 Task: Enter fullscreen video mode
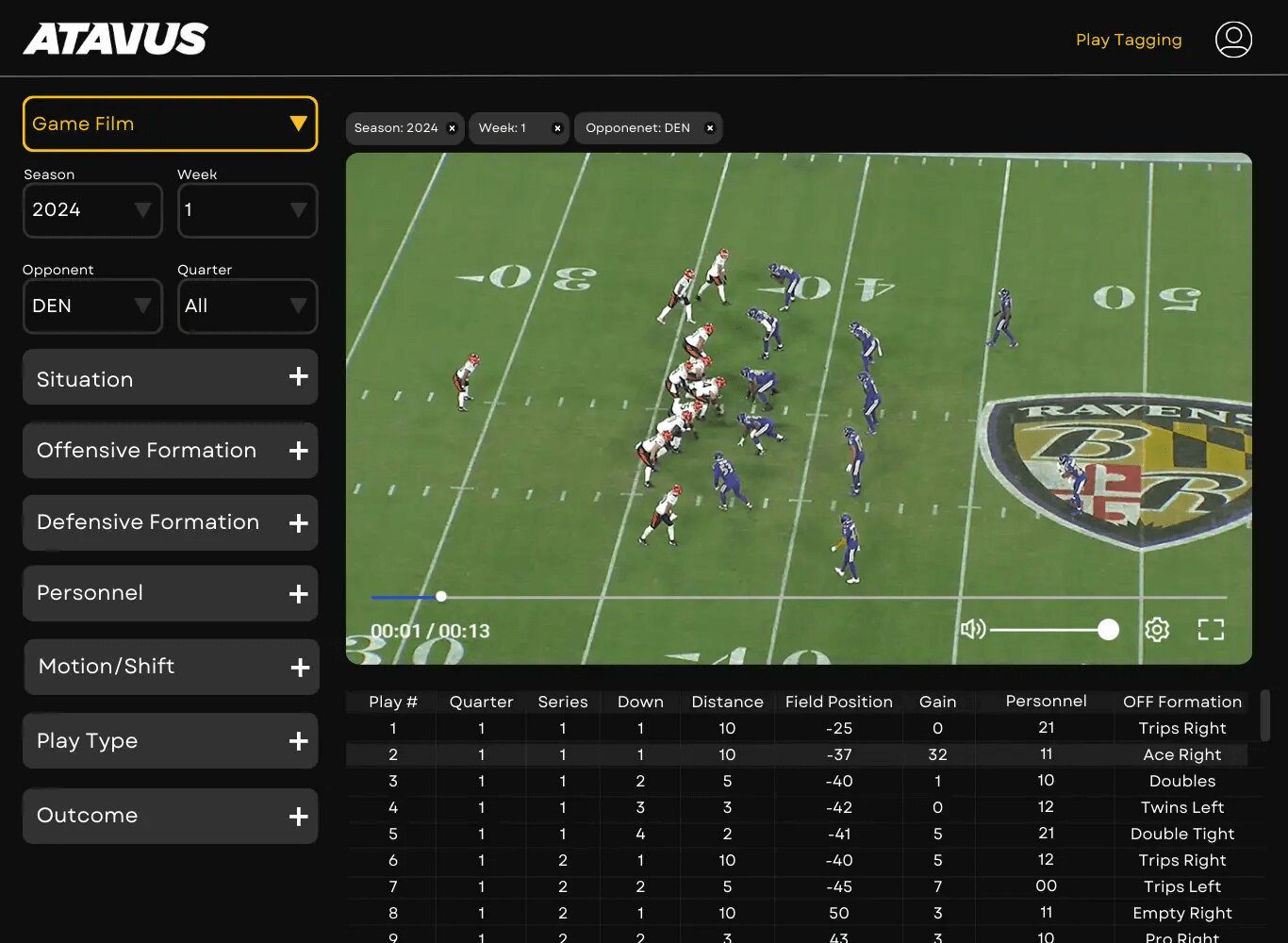tap(1211, 630)
